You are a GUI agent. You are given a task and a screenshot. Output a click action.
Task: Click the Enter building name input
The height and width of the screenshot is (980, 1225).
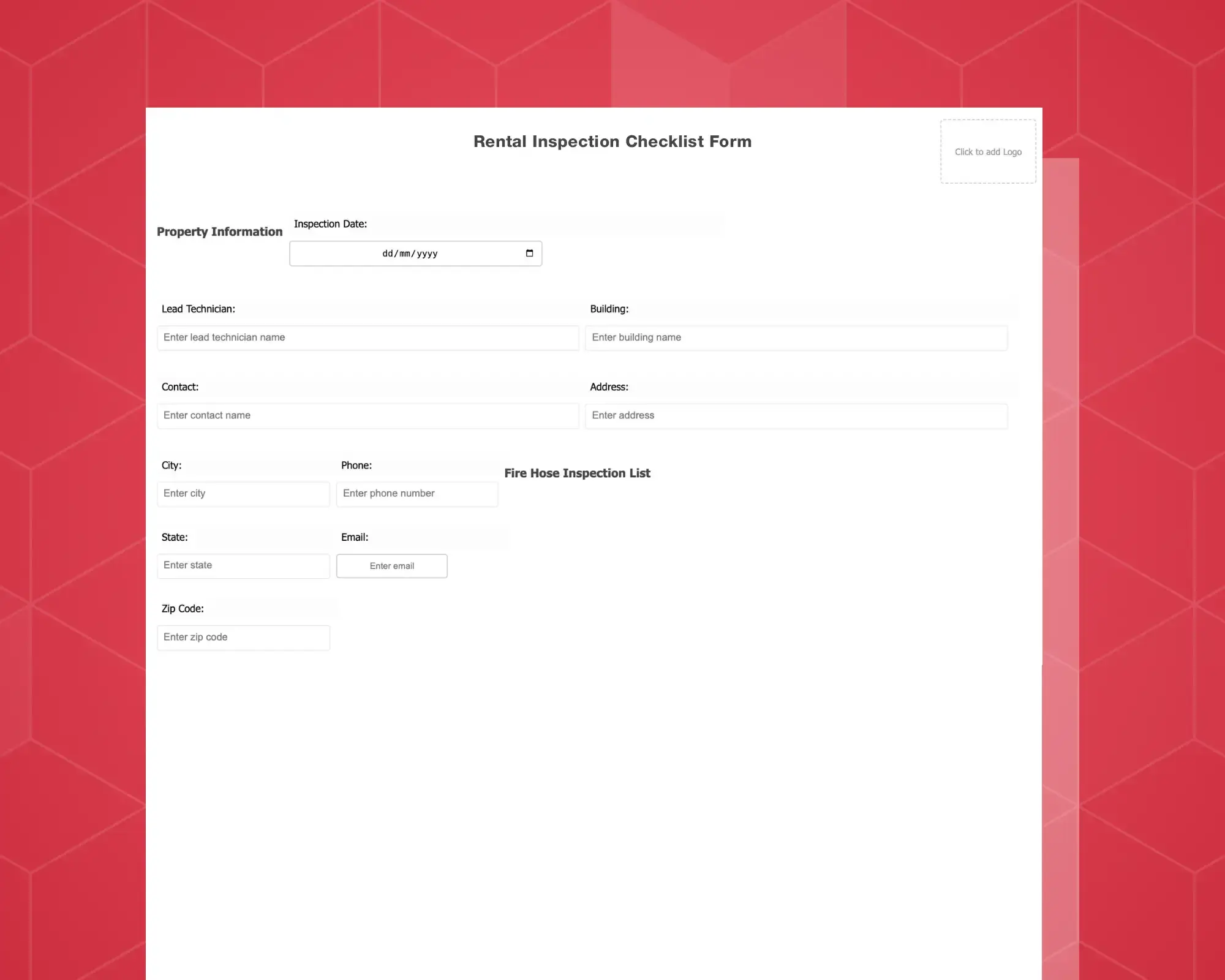(x=797, y=337)
